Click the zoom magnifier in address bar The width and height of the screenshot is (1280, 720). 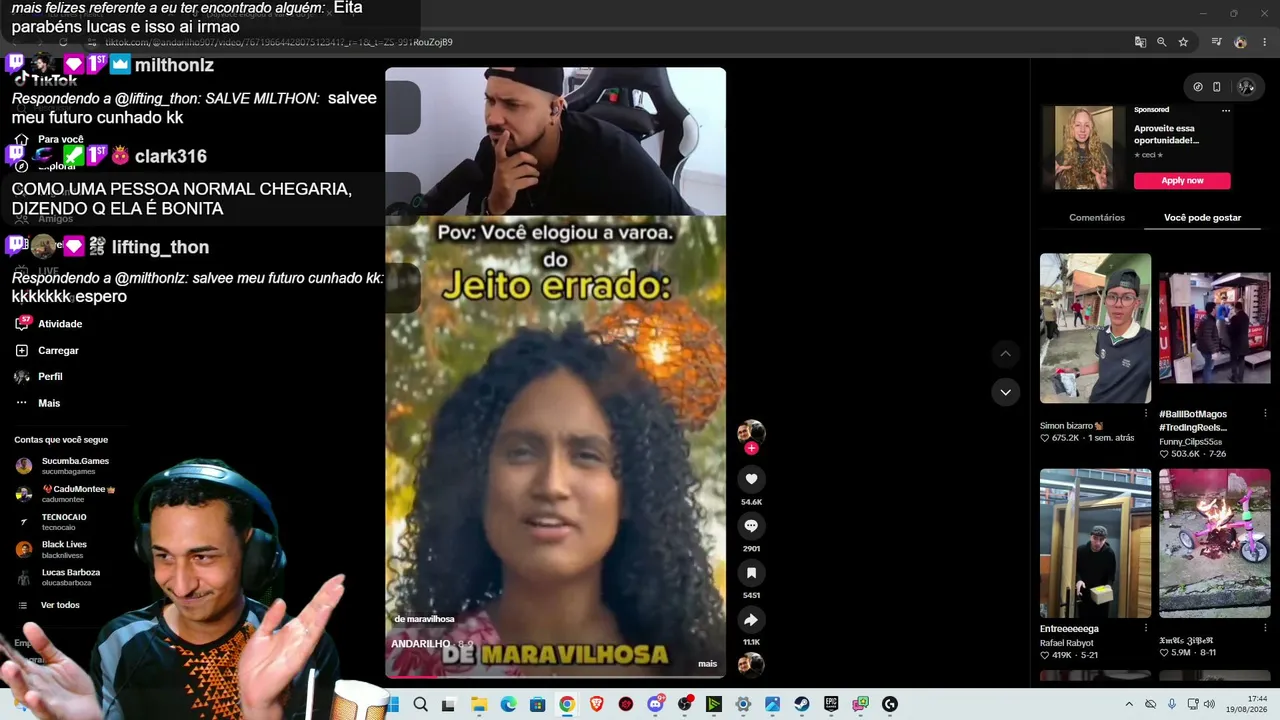(x=1161, y=42)
